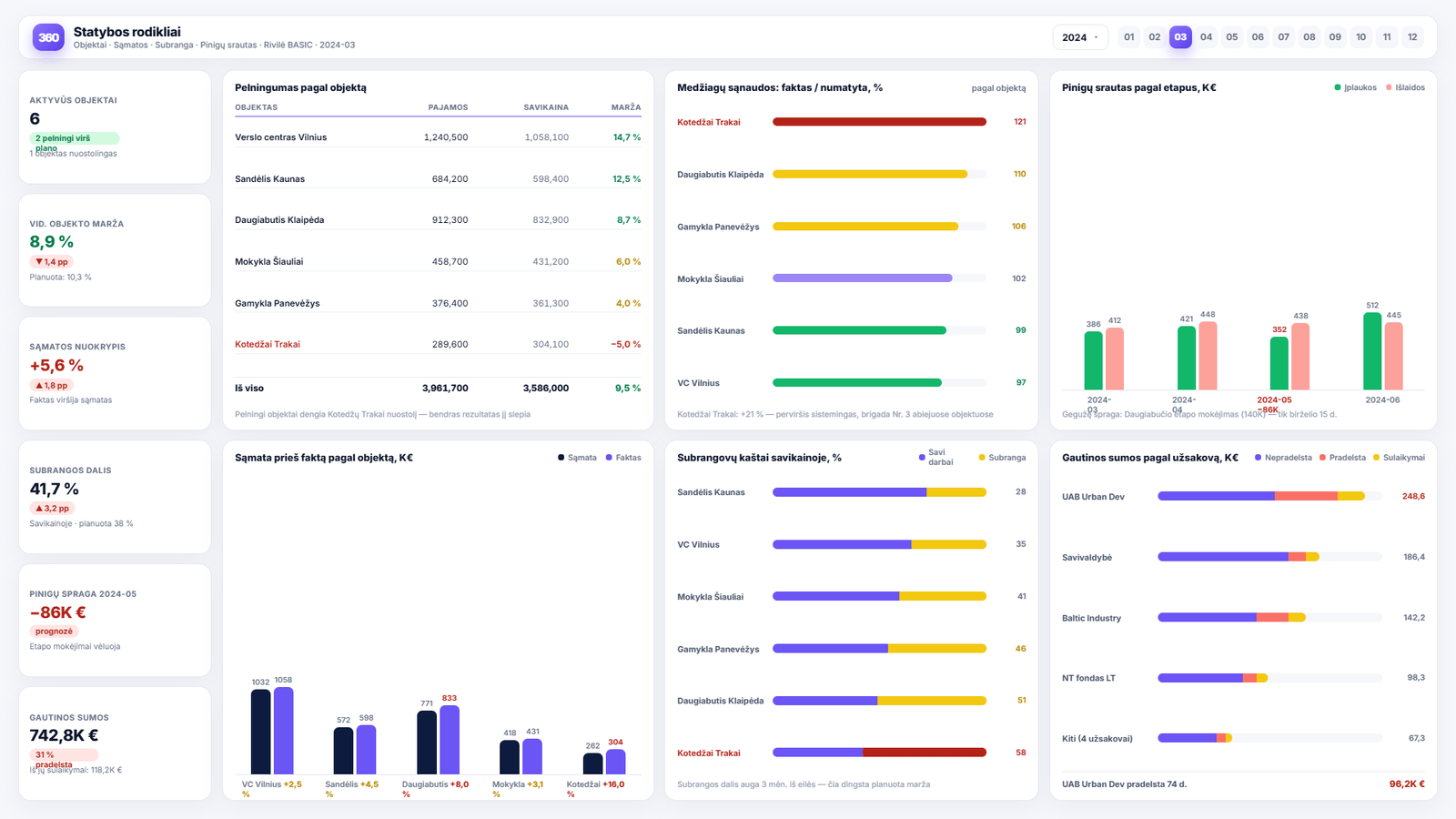
Task: Click the Aktyvūs objektai KPI card value 6
Action: (x=35, y=119)
